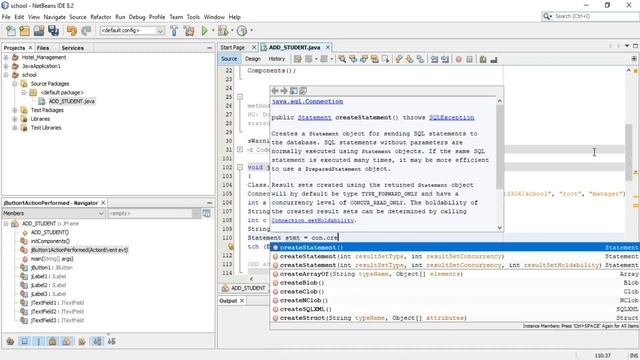The width and height of the screenshot is (640, 360).
Task: Click the editor red breakpoint stop icon
Action: pyautogui.click(x=458, y=60)
